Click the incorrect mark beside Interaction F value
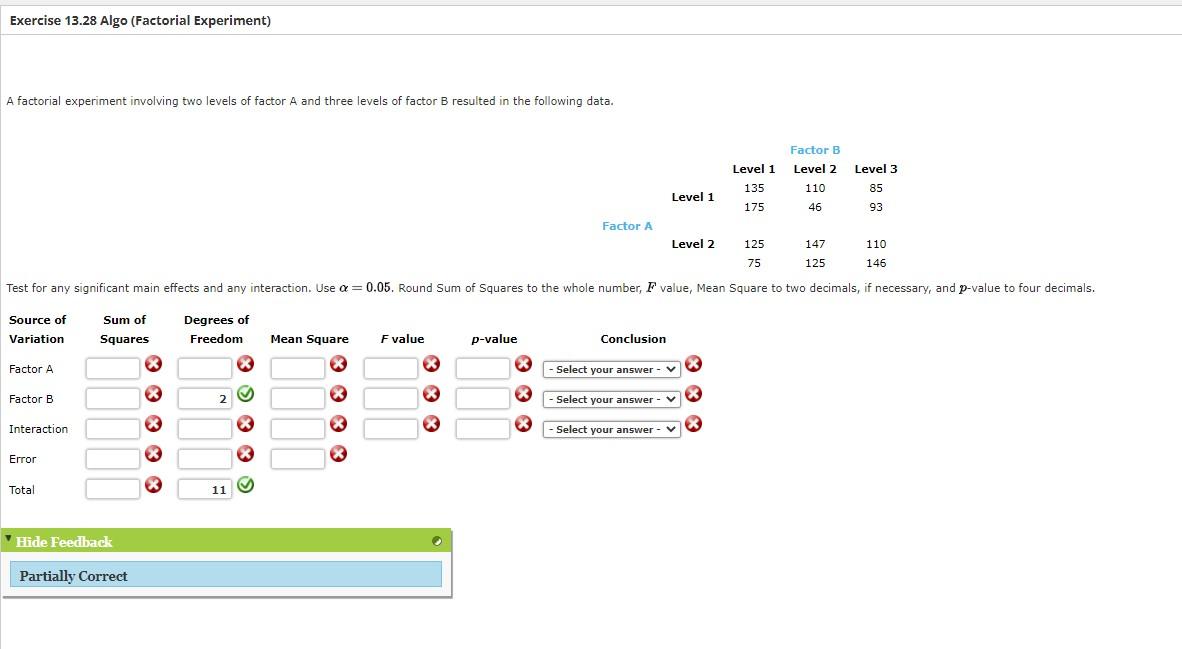This screenshot has width=1182, height=649. (x=431, y=424)
